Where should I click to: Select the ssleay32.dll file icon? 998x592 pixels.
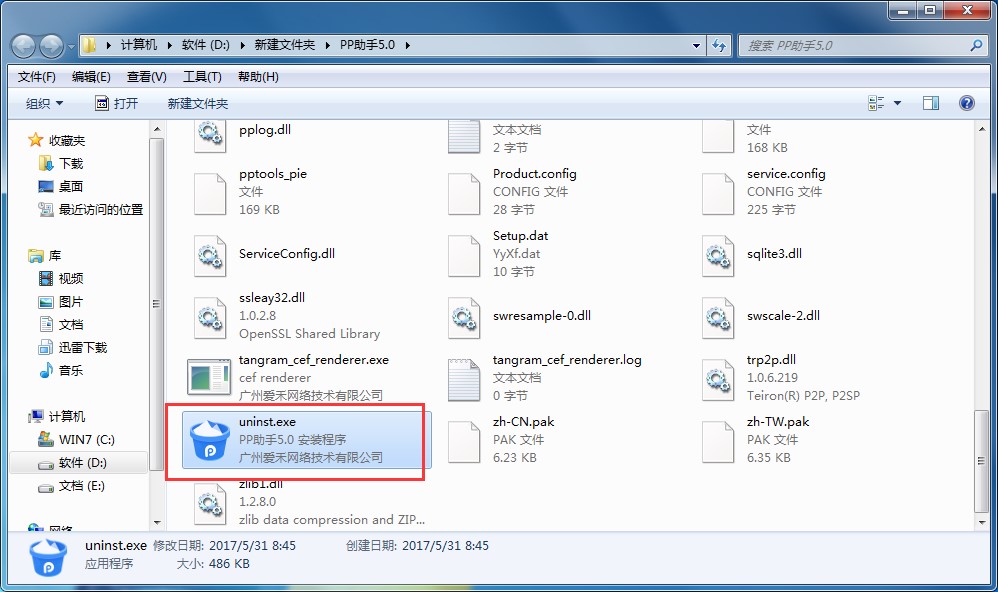point(209,317)
